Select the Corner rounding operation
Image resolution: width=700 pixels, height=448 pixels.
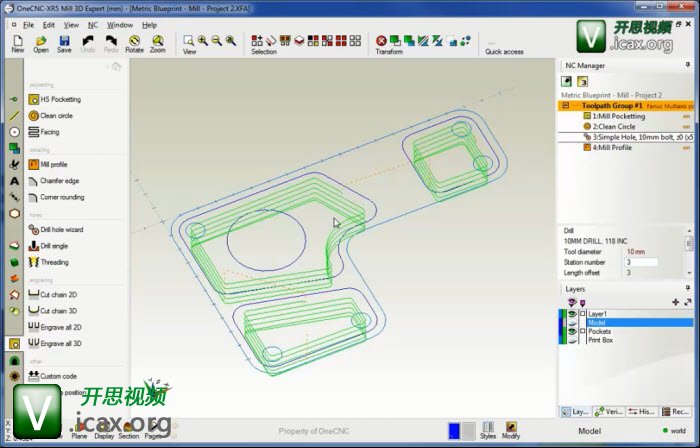pyautogui.click(x=56, y=197)
